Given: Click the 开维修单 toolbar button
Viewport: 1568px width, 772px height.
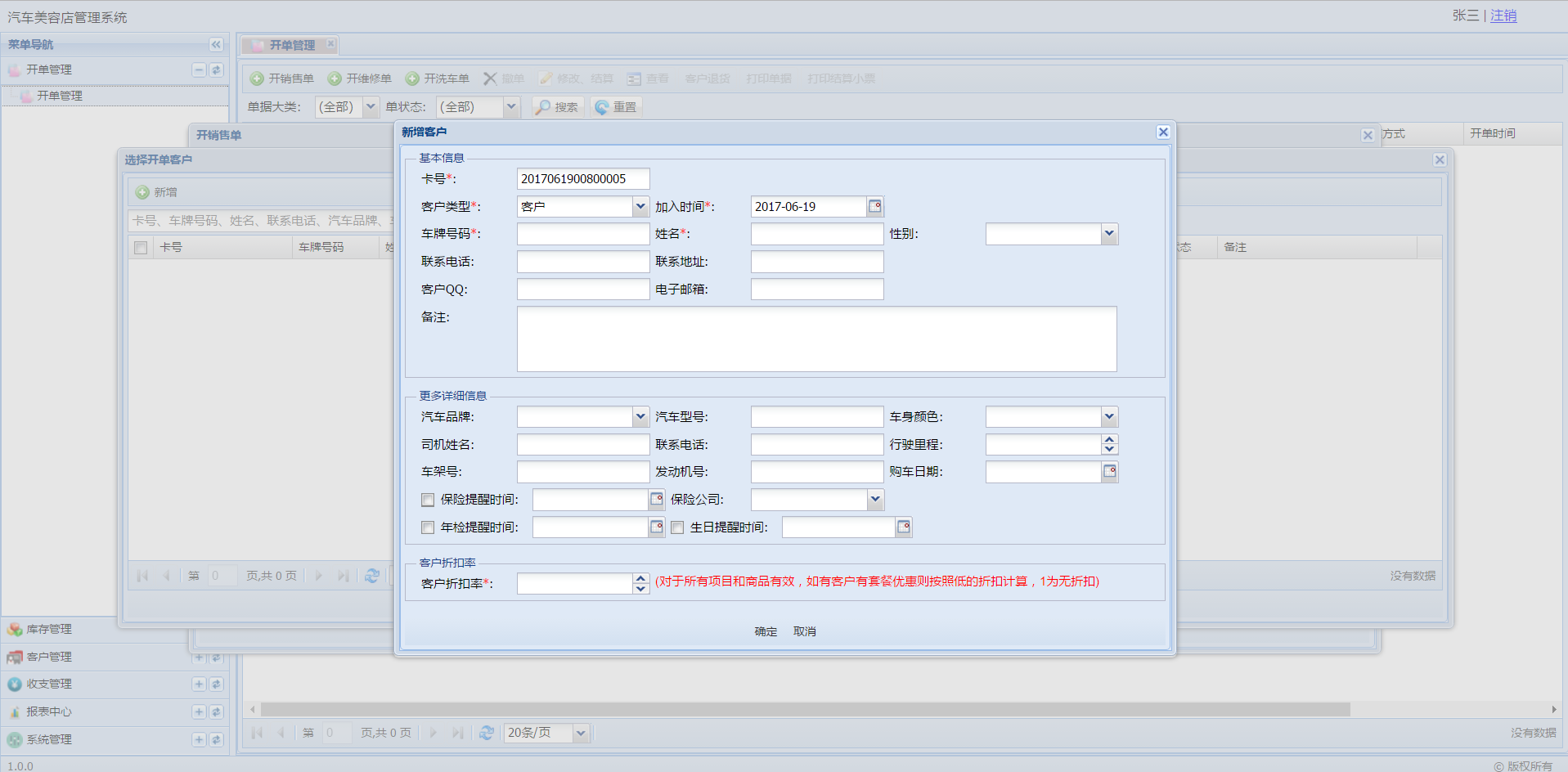Looking at the screenshot, I should pos(360,79).
